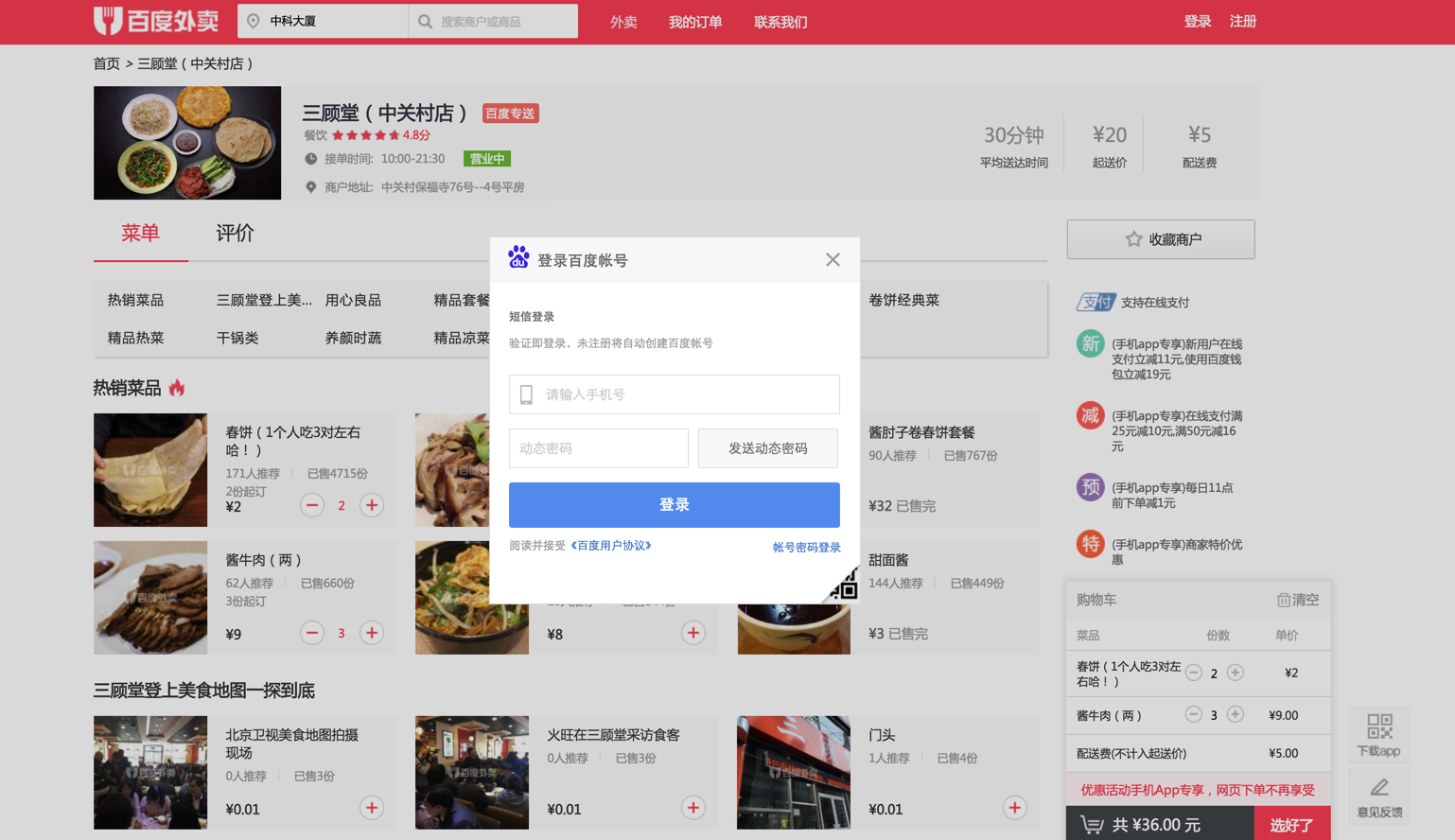This screenshot has height=840, width=1455.
Task: Click the search magnifier icon
Action: tap(426, 21)
